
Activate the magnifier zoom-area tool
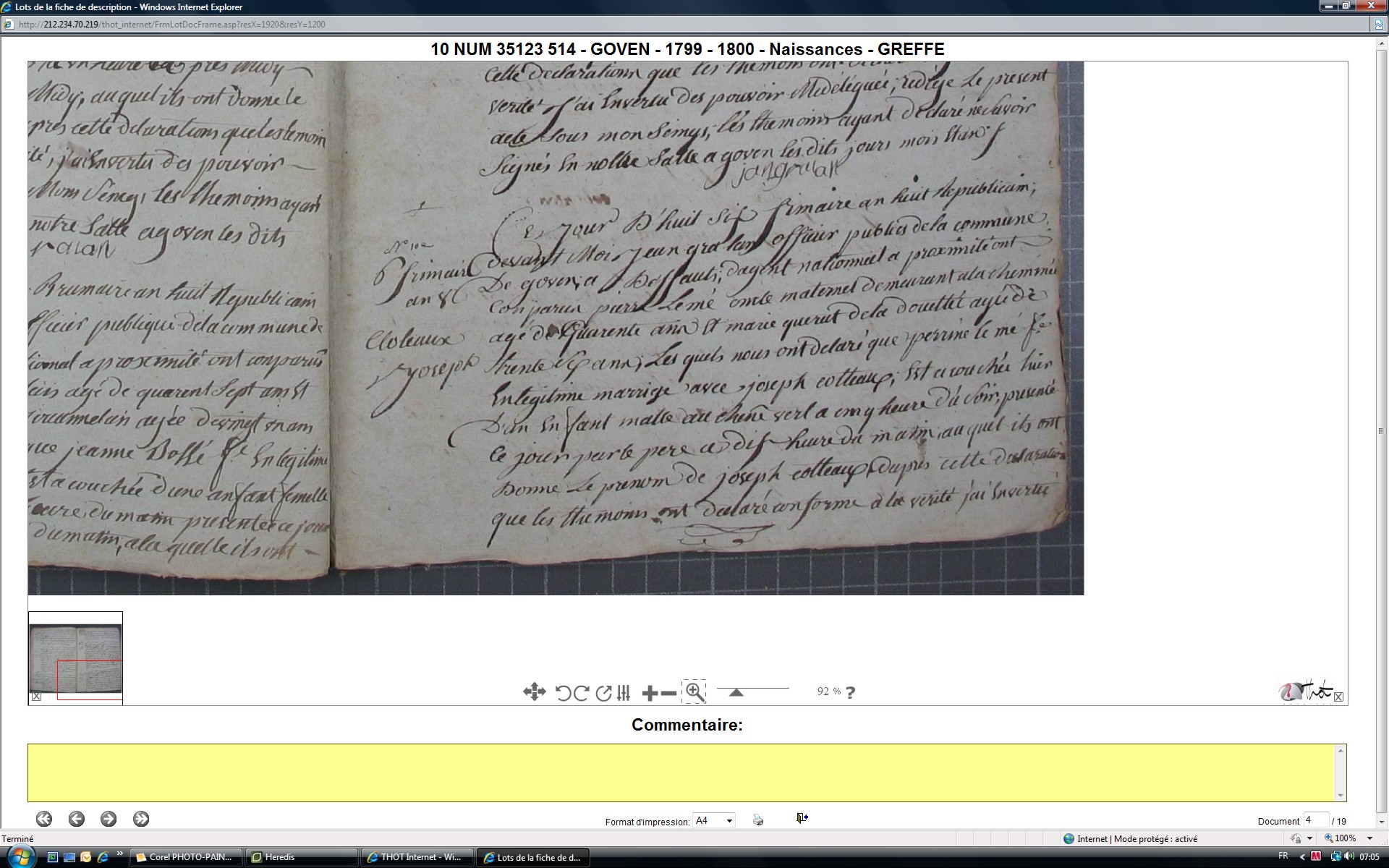click(x=694, y=692)
